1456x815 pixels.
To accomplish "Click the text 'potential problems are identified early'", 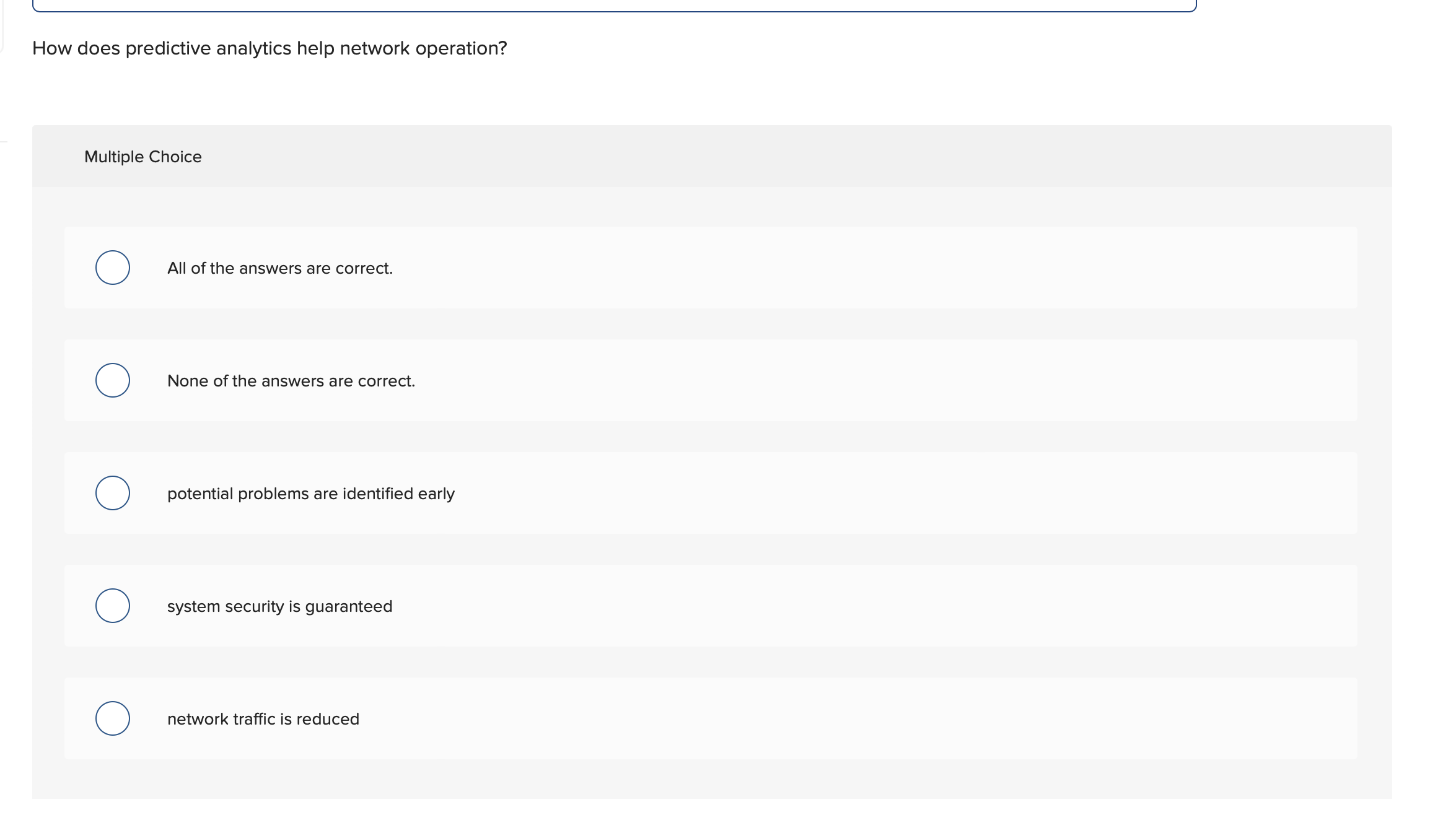I will pyautogui.click(x=310, y=493).
